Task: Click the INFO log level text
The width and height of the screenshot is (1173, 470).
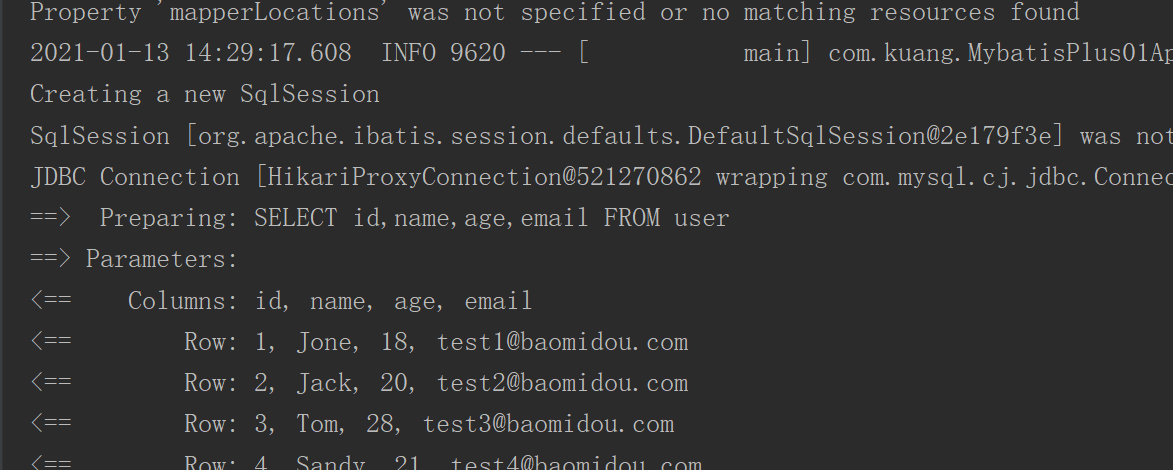Action: coord(408,53)
